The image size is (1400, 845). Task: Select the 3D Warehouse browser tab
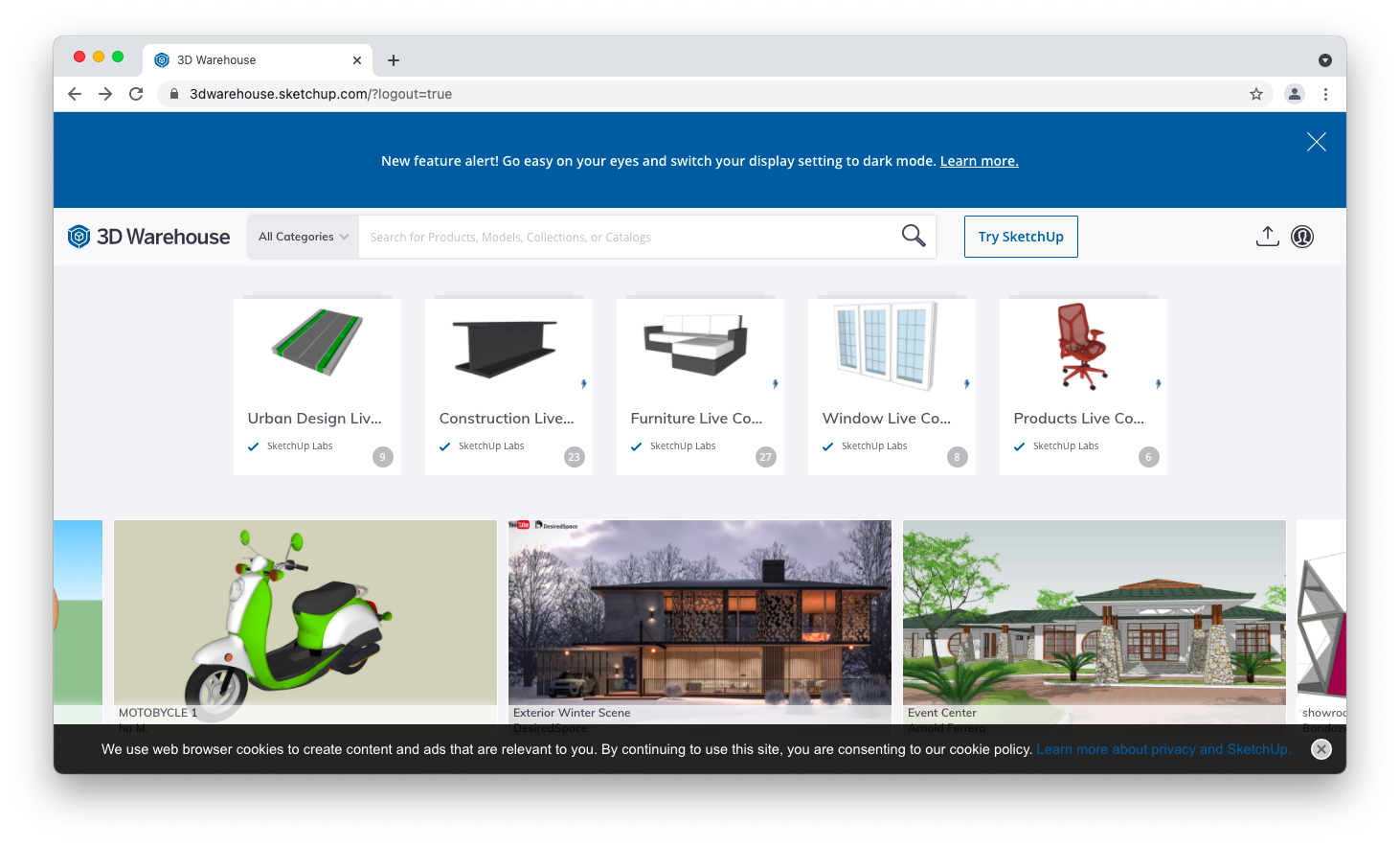tap(257, 60)
